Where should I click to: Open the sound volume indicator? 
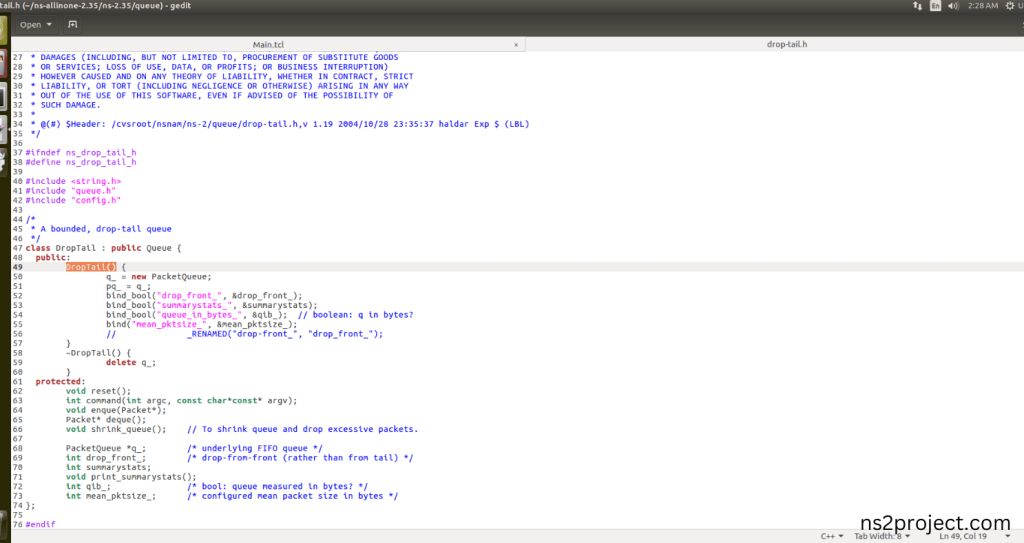point(953,6)
